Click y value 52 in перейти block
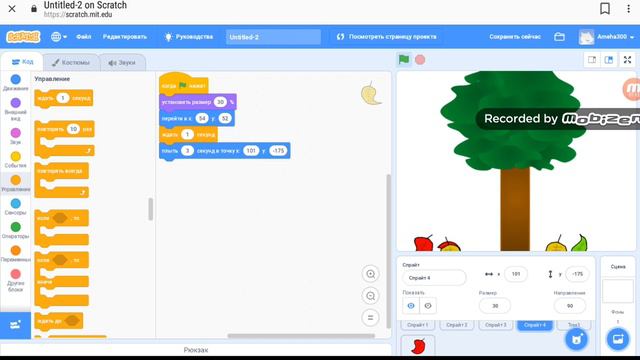 (x=225, y=118)
